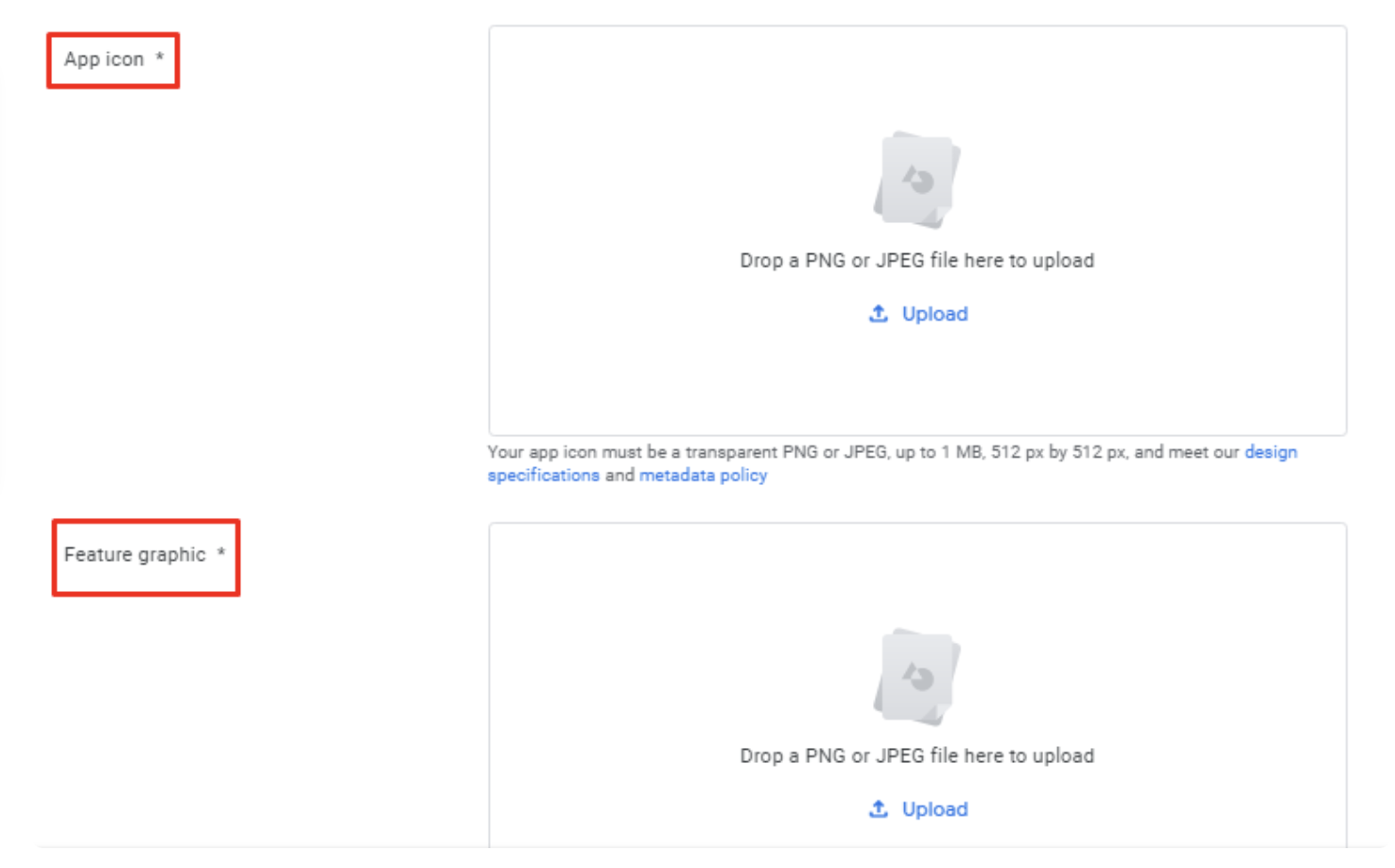This screenshot has width=1395, height=868.
Task: Click Upload under the App icon drop zone
Action: pos(934,313)
